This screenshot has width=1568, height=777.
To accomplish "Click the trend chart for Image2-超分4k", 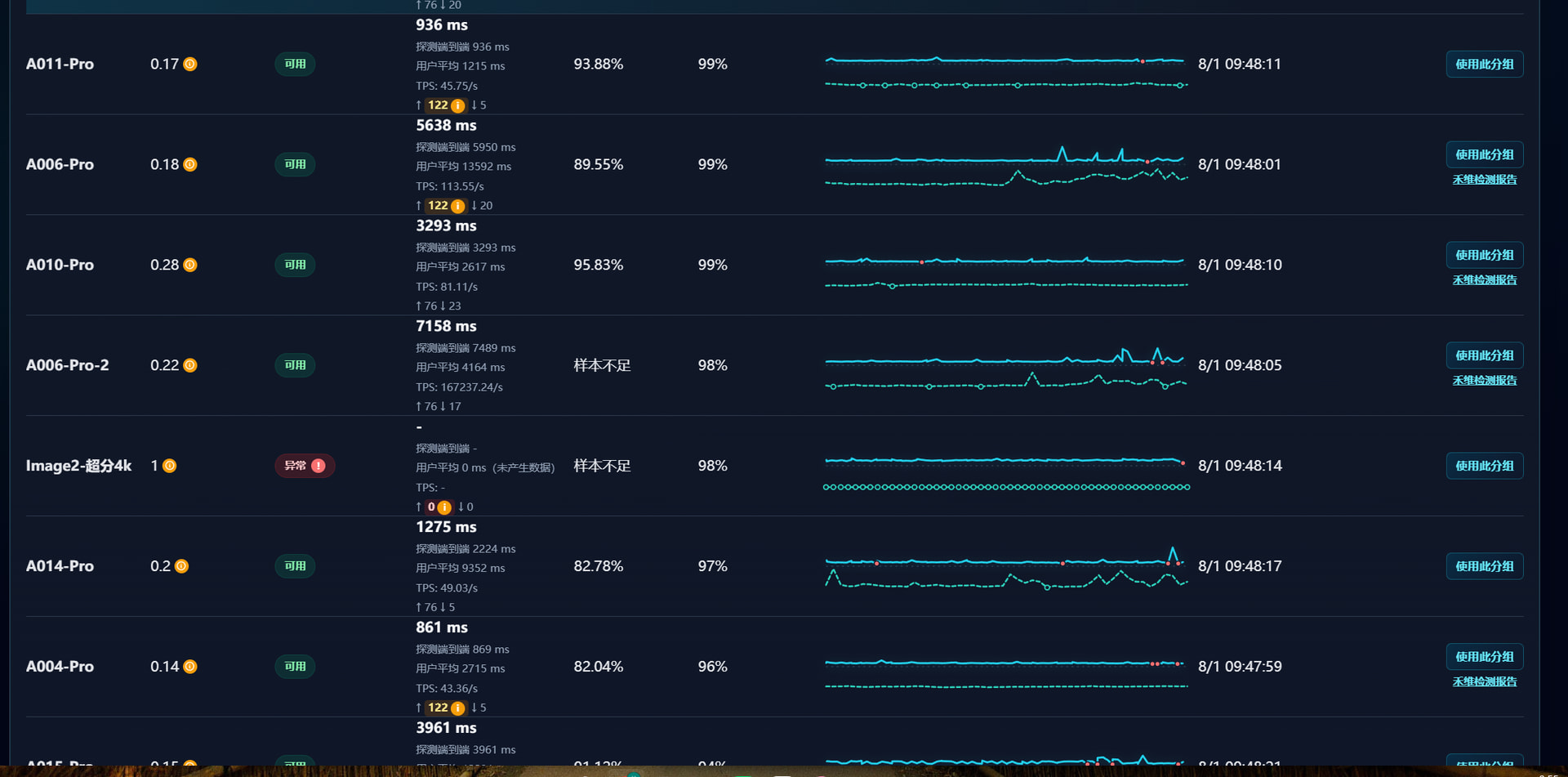I will point(1006,474).
